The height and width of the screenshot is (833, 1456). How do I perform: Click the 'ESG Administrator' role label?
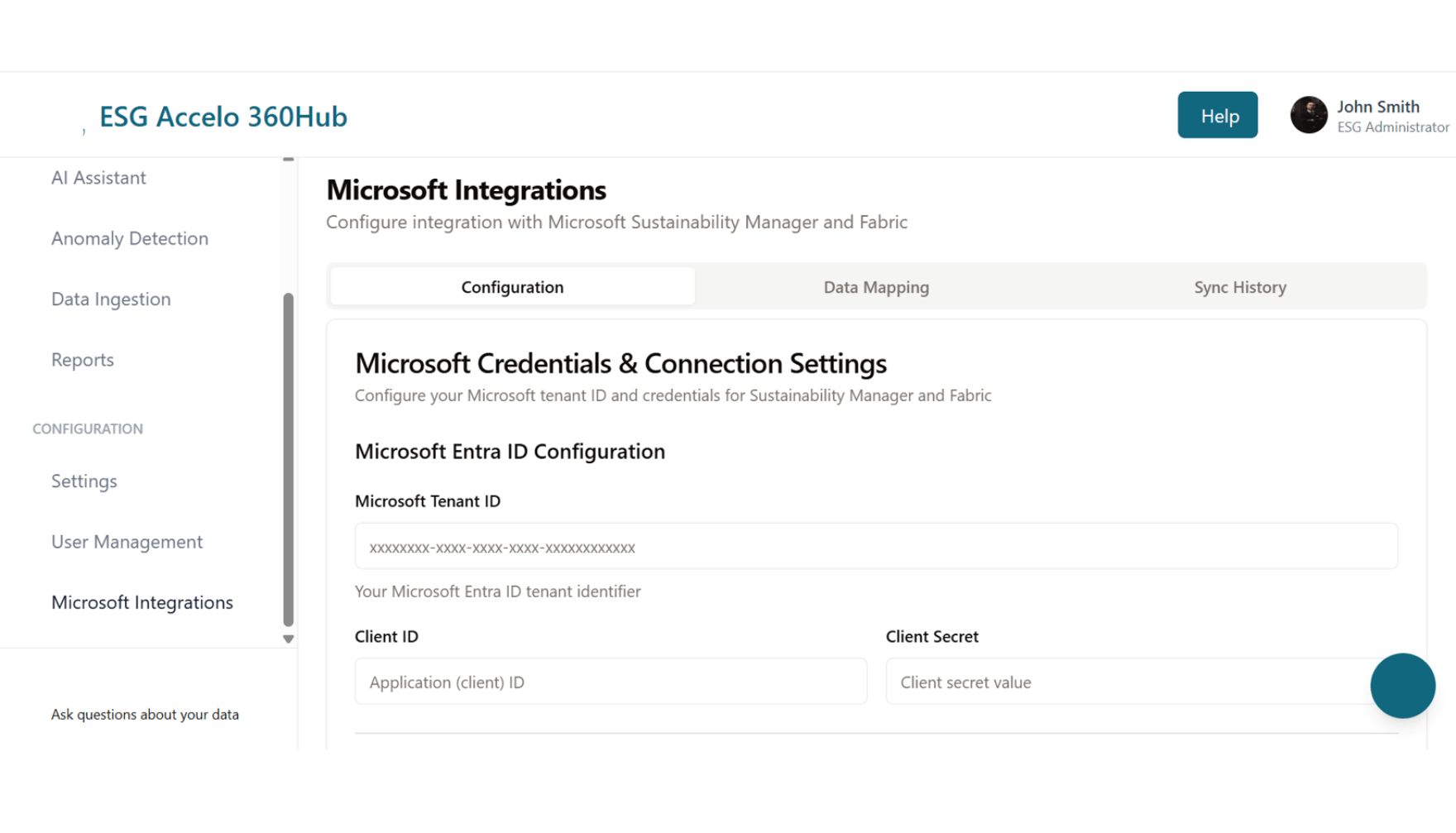click(1393, 127)
